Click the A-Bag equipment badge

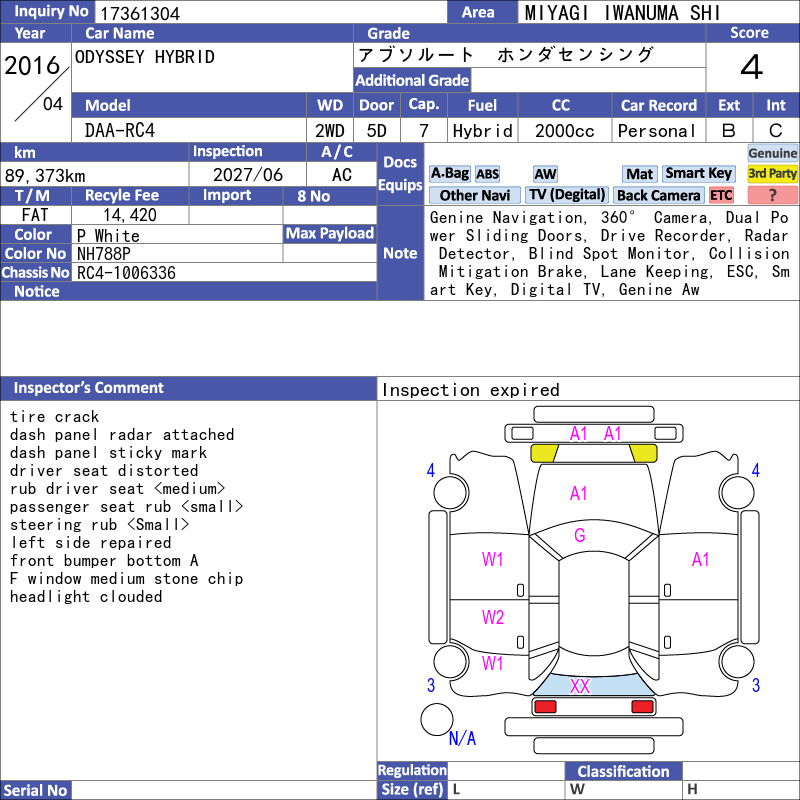coord(449,174)
